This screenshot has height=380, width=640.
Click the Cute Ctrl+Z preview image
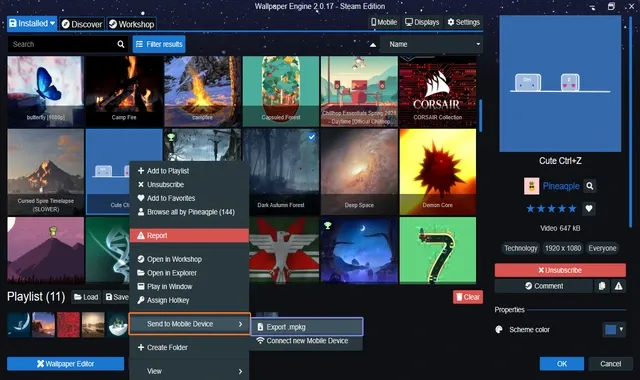[x=560, y=84]
